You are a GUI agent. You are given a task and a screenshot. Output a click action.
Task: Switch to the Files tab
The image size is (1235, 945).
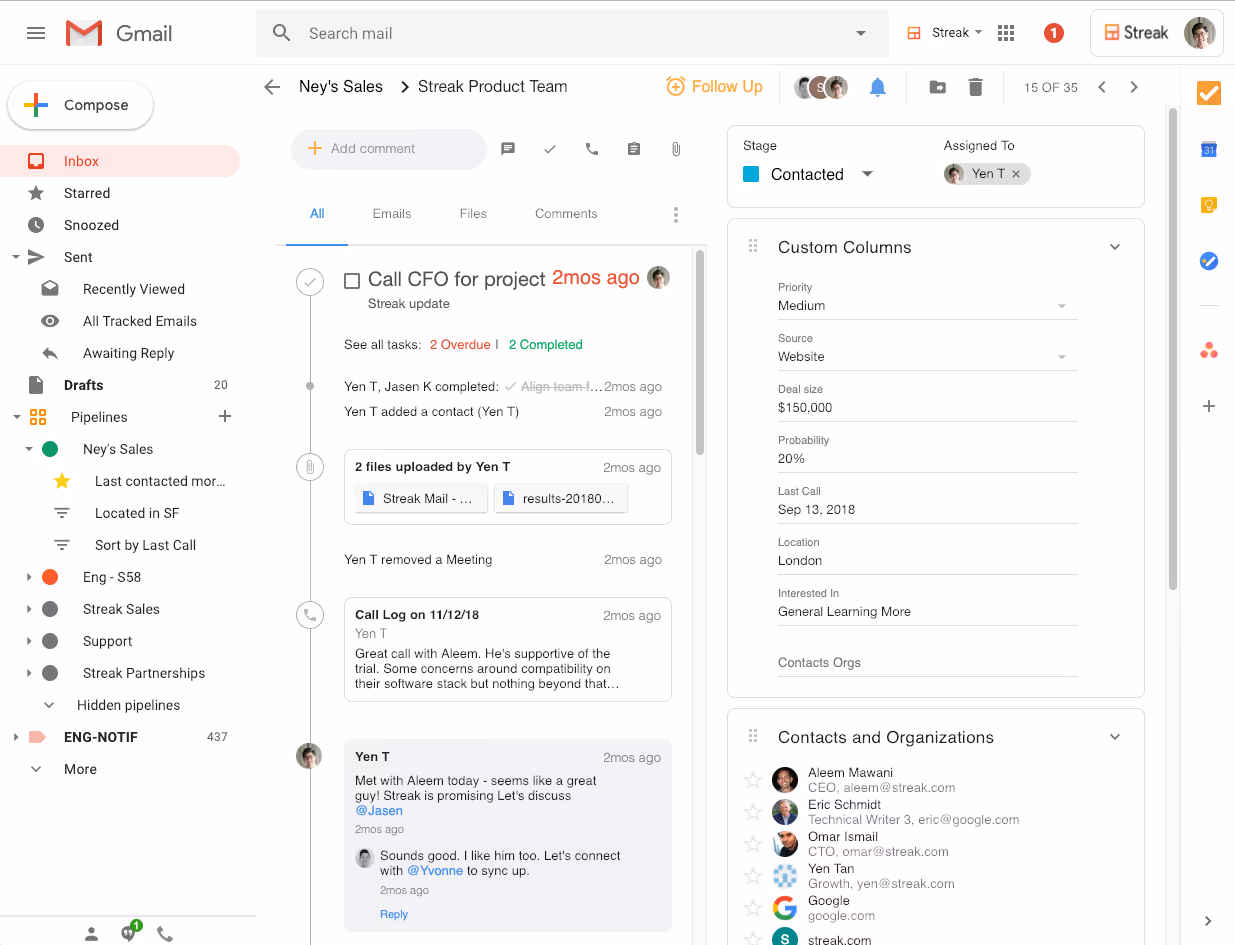click(x=473, y=214)
